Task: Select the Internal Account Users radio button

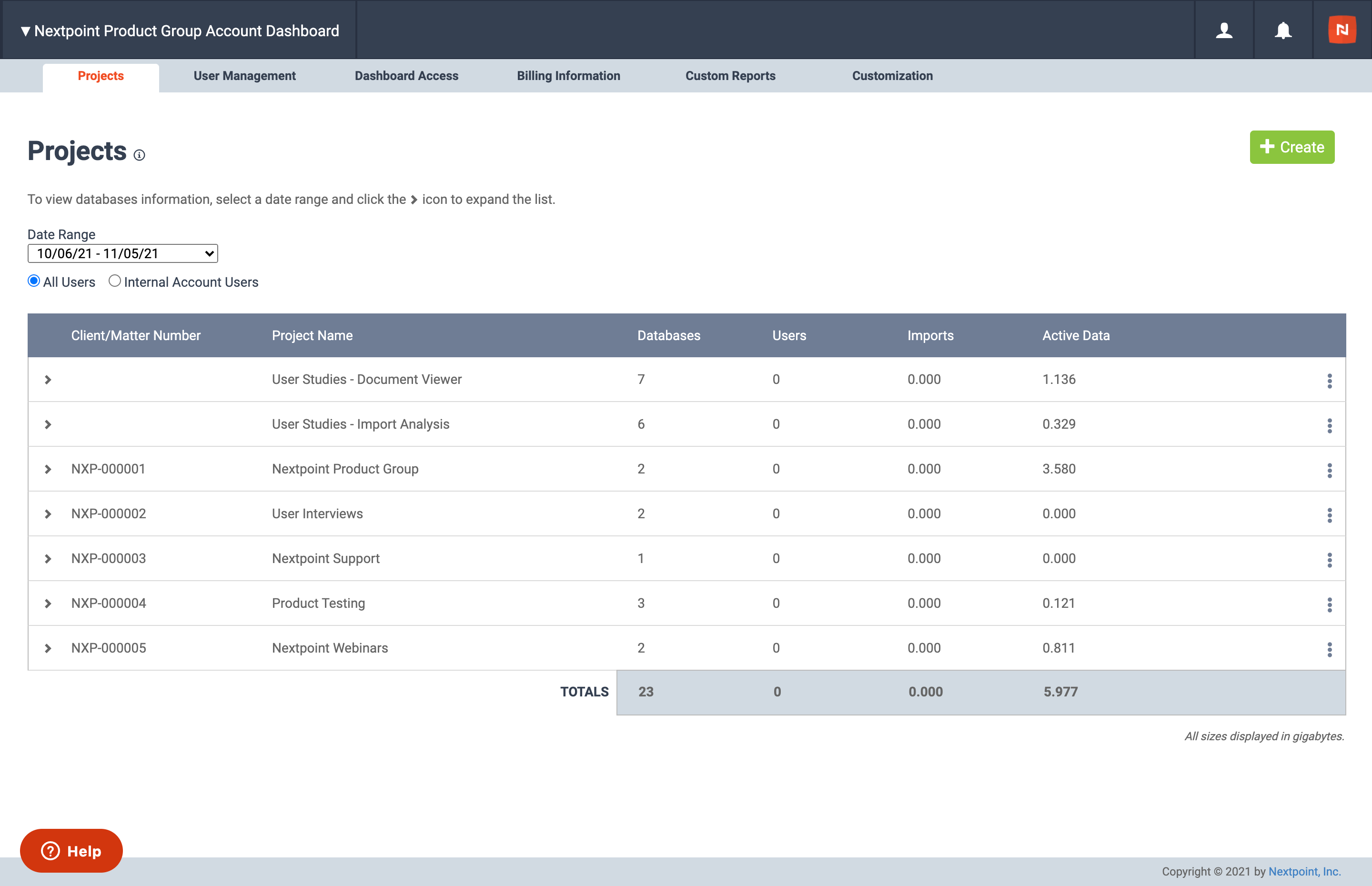Action: point(114,281)
